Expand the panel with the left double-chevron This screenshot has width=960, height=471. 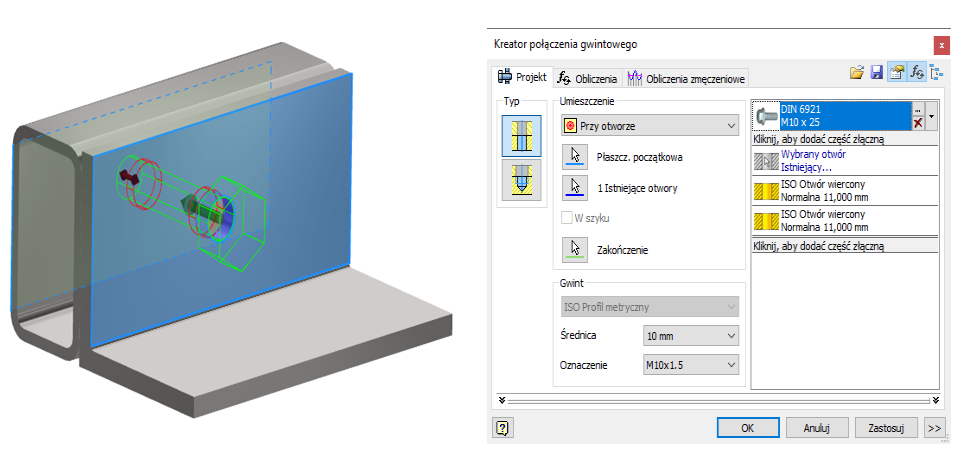(501, 400)
